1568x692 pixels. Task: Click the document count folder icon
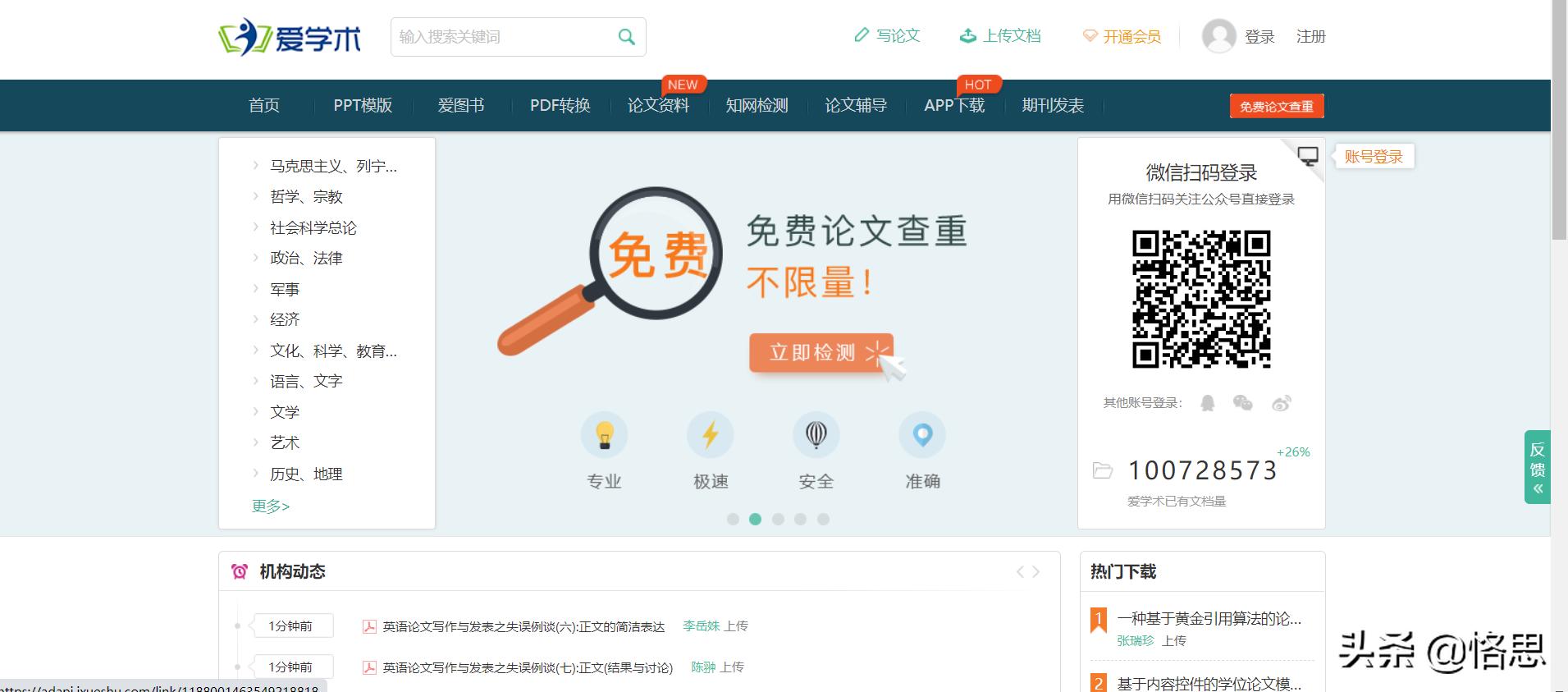(1103, 470)
